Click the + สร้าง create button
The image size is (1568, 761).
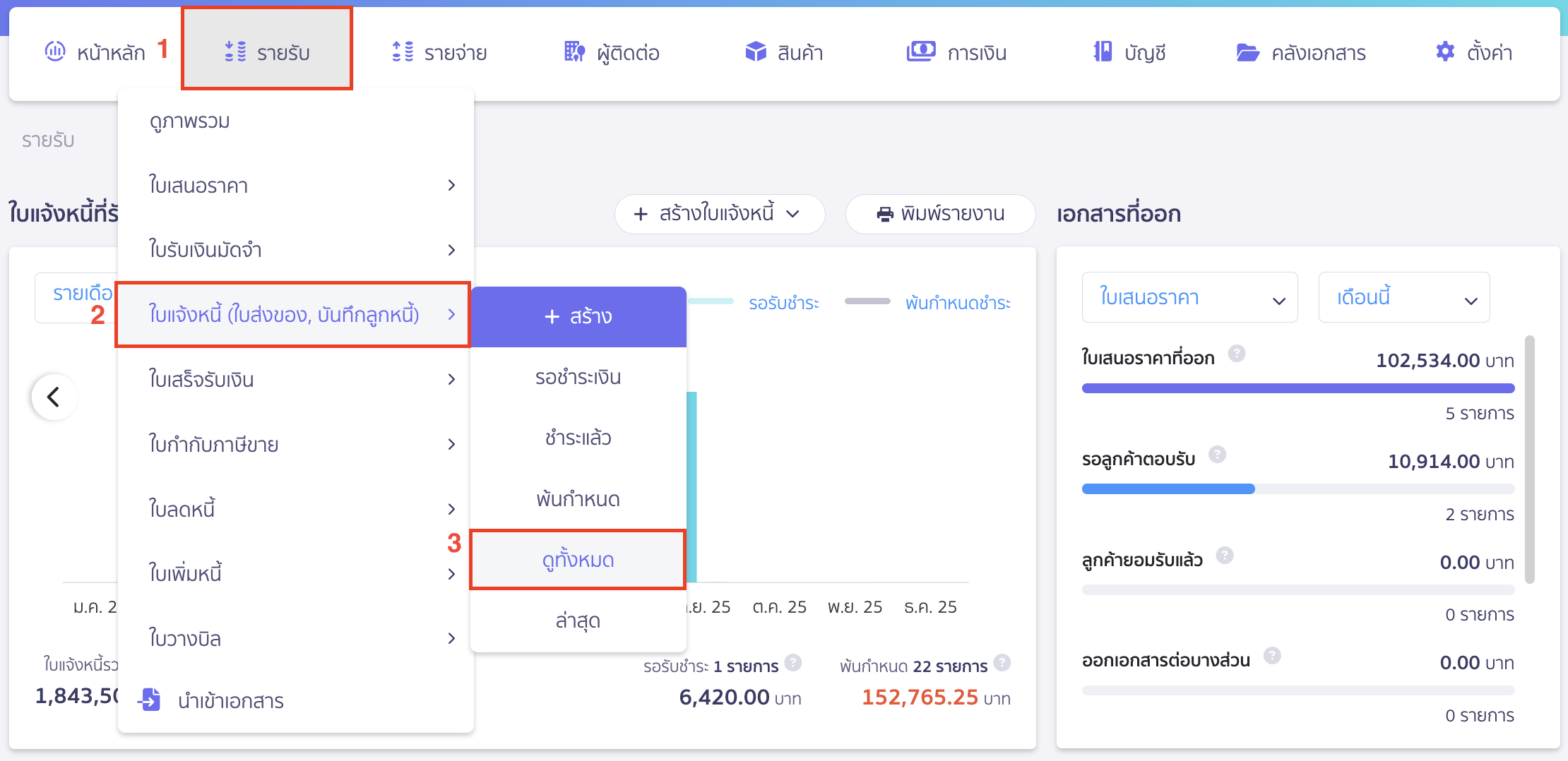578,316
